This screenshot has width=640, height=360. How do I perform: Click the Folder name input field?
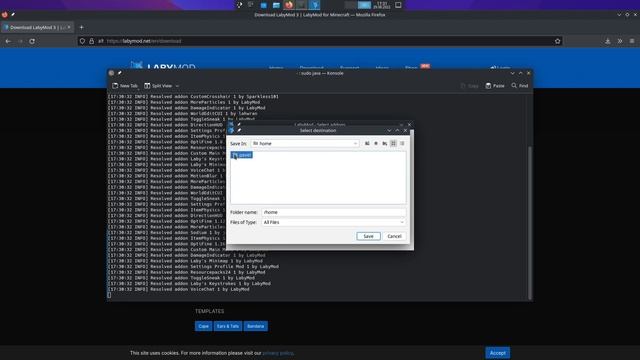tap(333, 212)
